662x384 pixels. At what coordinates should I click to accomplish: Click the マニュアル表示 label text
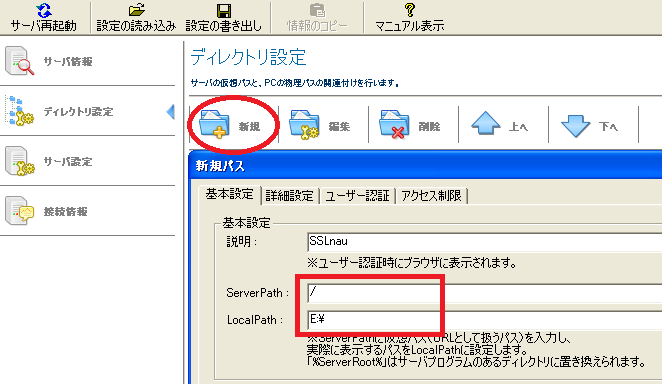tap(410, 26)
